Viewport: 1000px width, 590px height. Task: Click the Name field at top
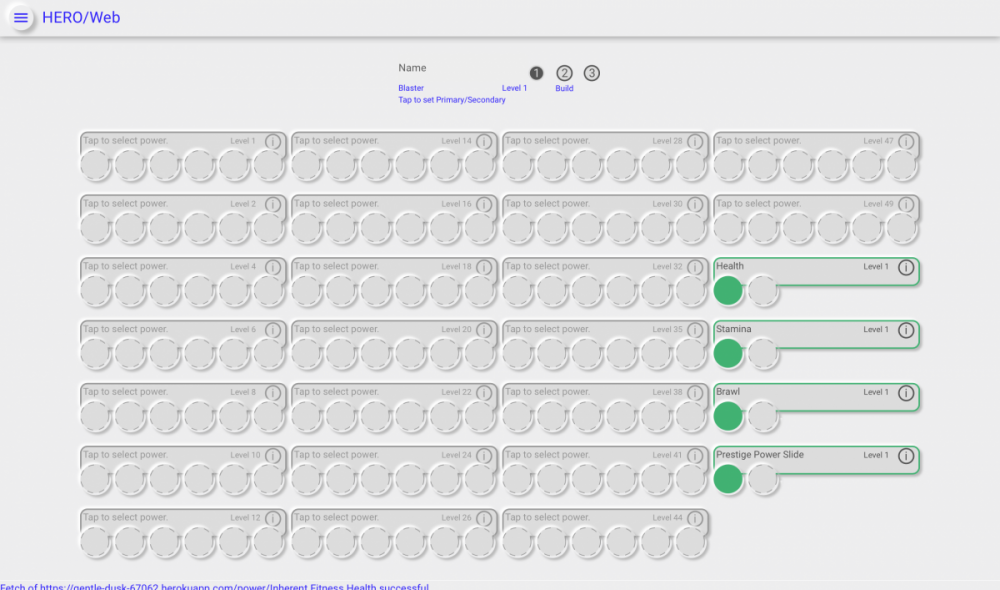tap(412, 68)
